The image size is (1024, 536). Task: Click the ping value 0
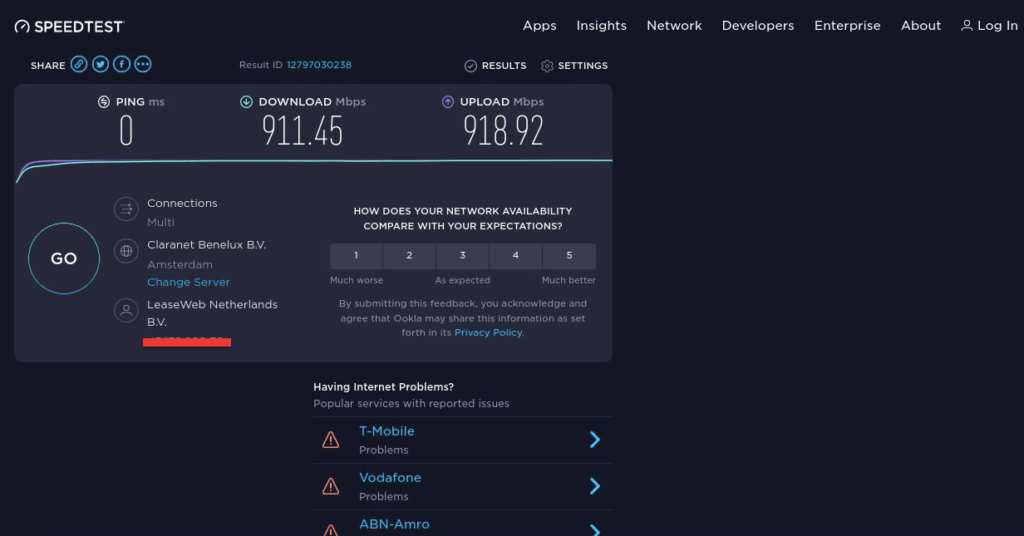[x=126, y=131]
